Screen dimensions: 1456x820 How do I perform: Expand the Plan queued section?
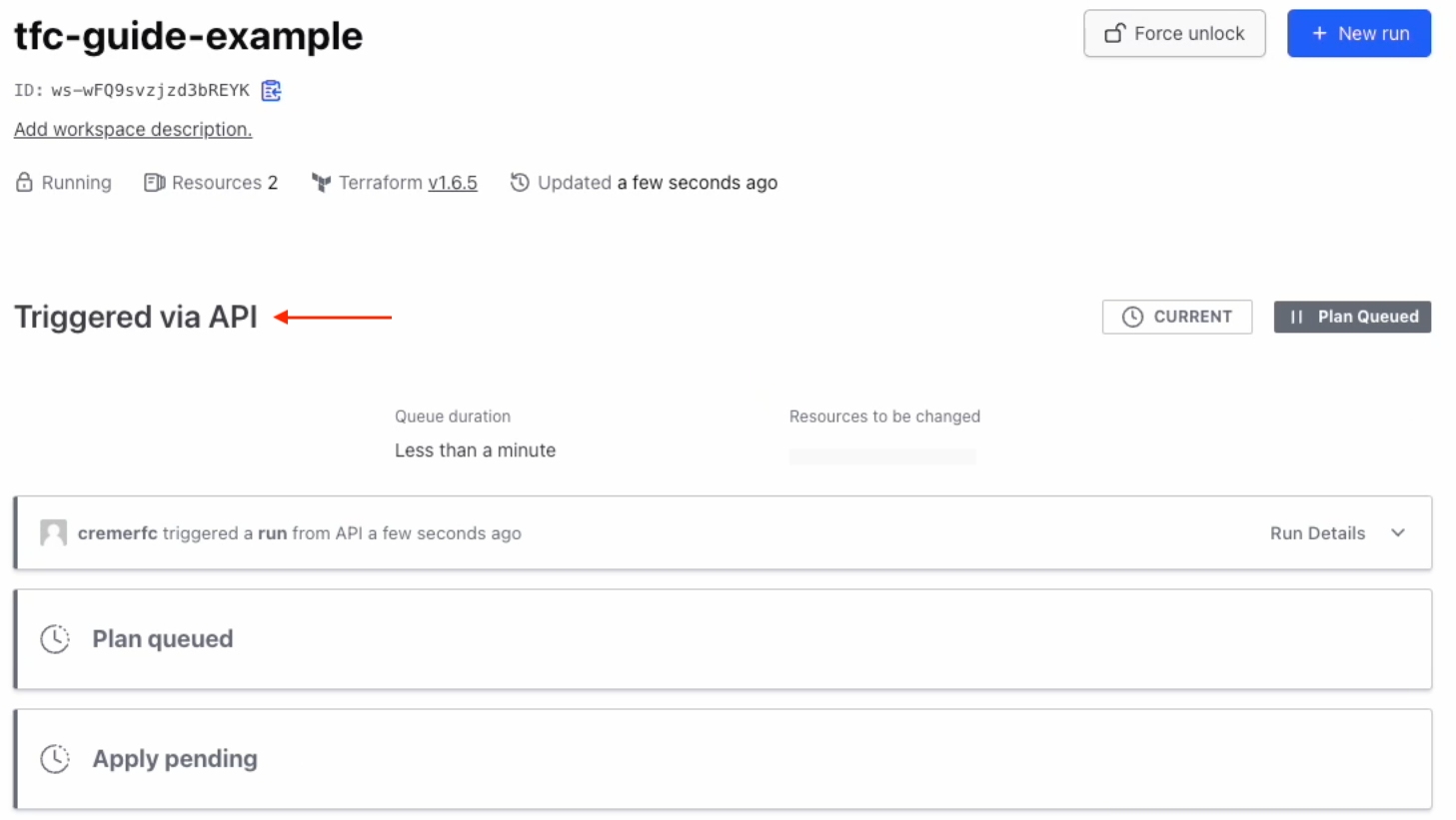click(x=724, y=639)
